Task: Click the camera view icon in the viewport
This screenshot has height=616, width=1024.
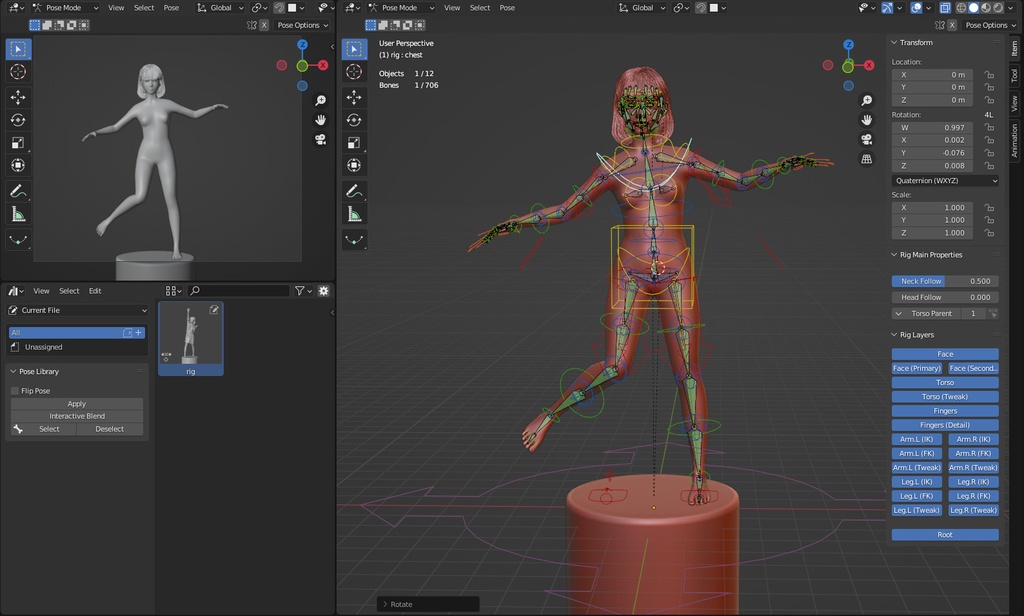Action: coord(866,141)
